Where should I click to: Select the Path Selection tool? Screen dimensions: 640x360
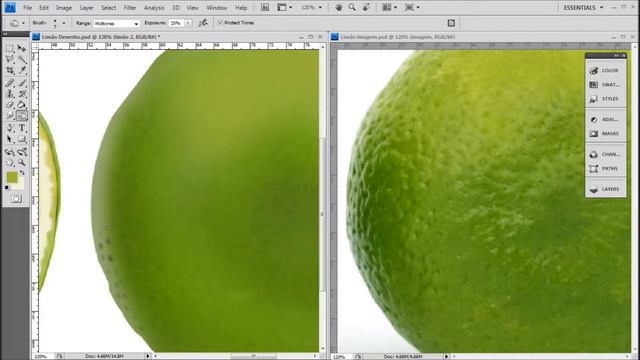pos(10,140)
